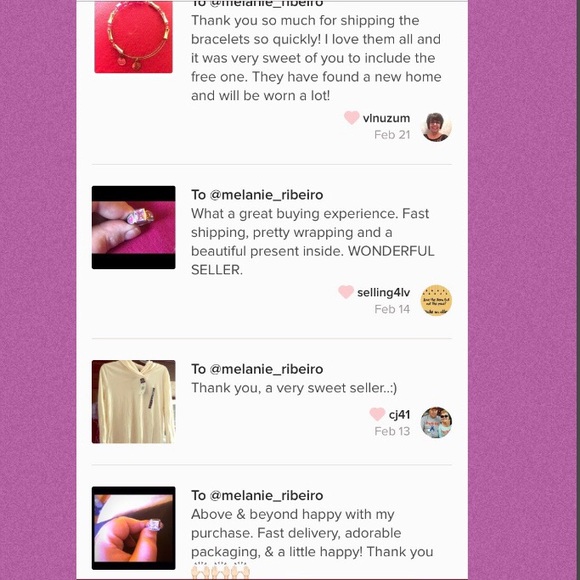Open the ring held in fingers thumbnail

(134, 528)
